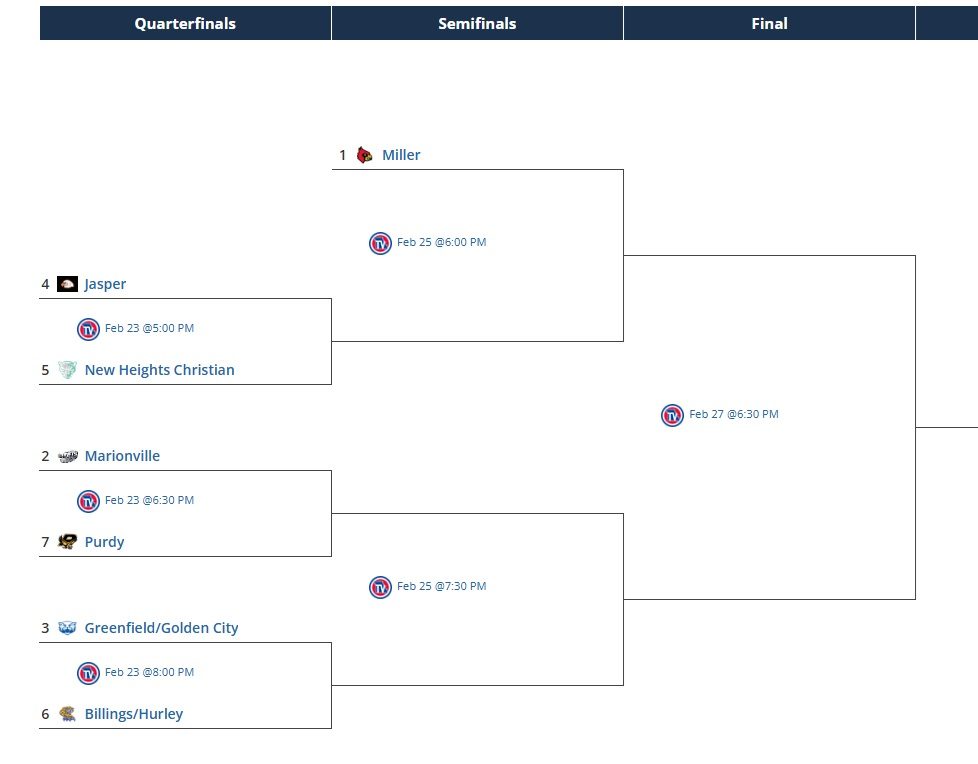Open the Marionville team link

point(122,456)
